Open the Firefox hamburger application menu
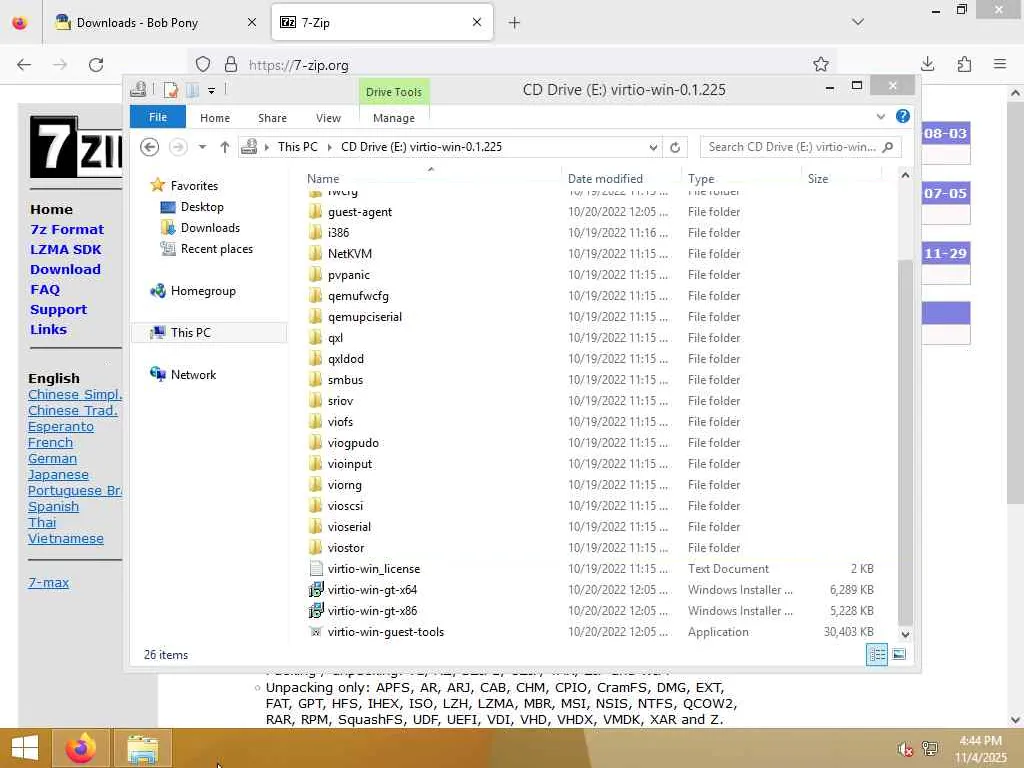The image size is (1024, 768). pyautogui.click(x=1000, y=64)
